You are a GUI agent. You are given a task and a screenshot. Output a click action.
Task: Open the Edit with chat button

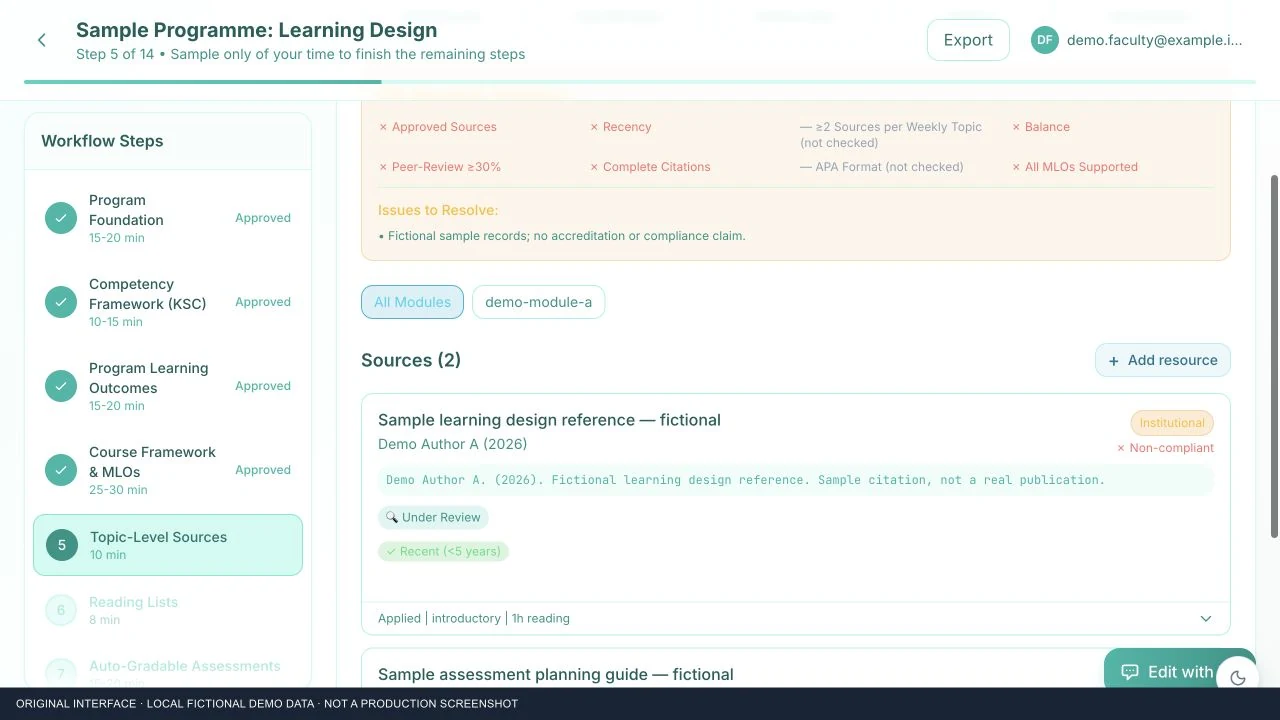pos(1166,672)
